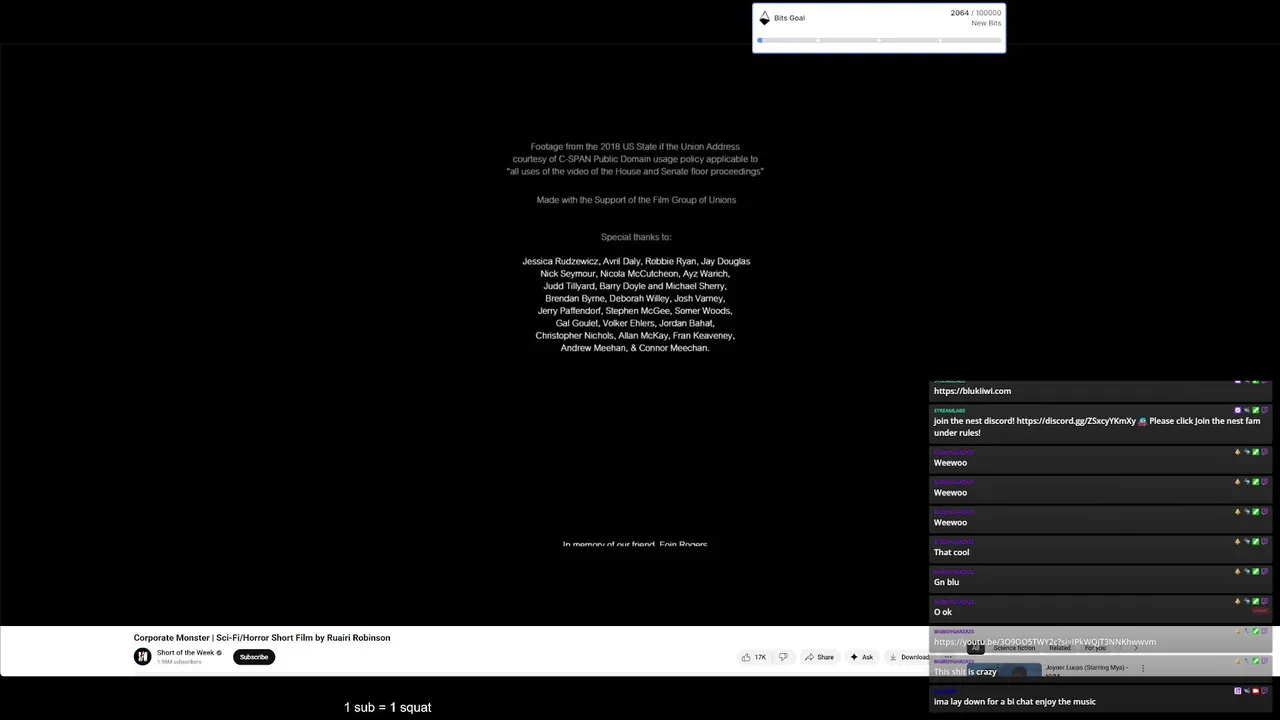Viewport: 1280px width, 720px height.
Task: Open the blukiiwi.com link in chat
Action: 972,391
